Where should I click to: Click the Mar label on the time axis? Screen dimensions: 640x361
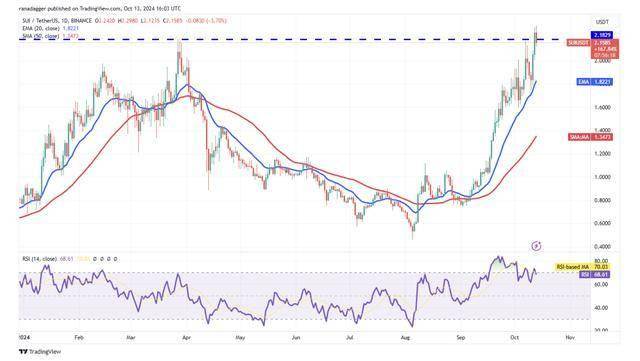tap(131, 338)
